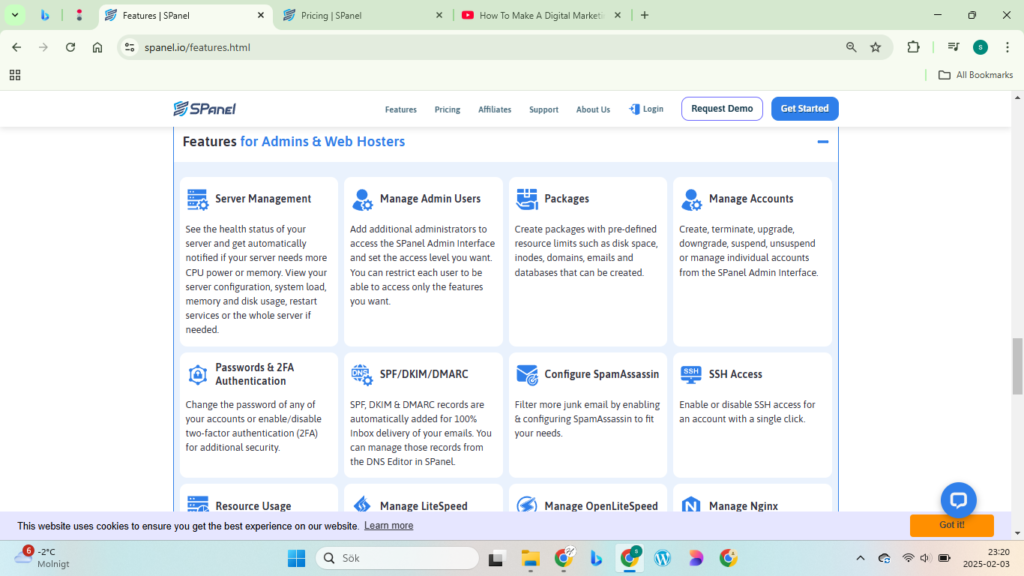View site information icon in address bar
Image resolution: width=1024 pixels, height=576 pixels.
tap(130, 47)
